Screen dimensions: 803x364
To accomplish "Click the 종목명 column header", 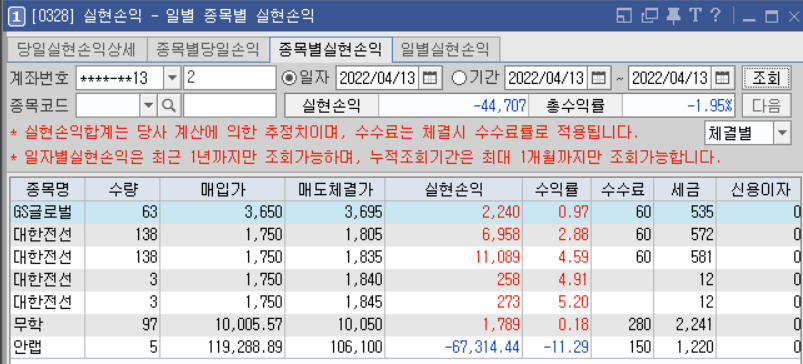I will coord(48,190).
